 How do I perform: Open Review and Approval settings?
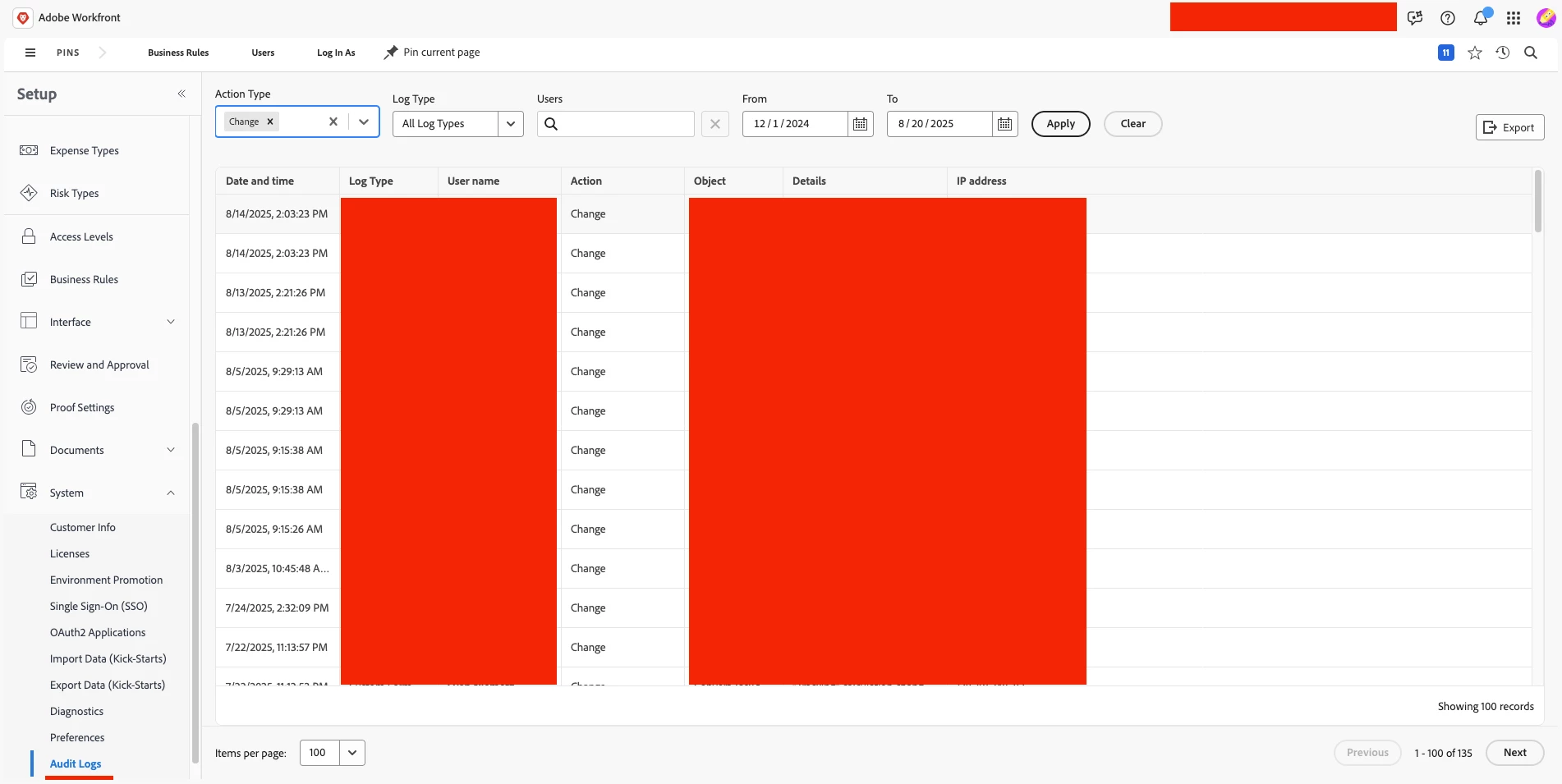(99, 364)
